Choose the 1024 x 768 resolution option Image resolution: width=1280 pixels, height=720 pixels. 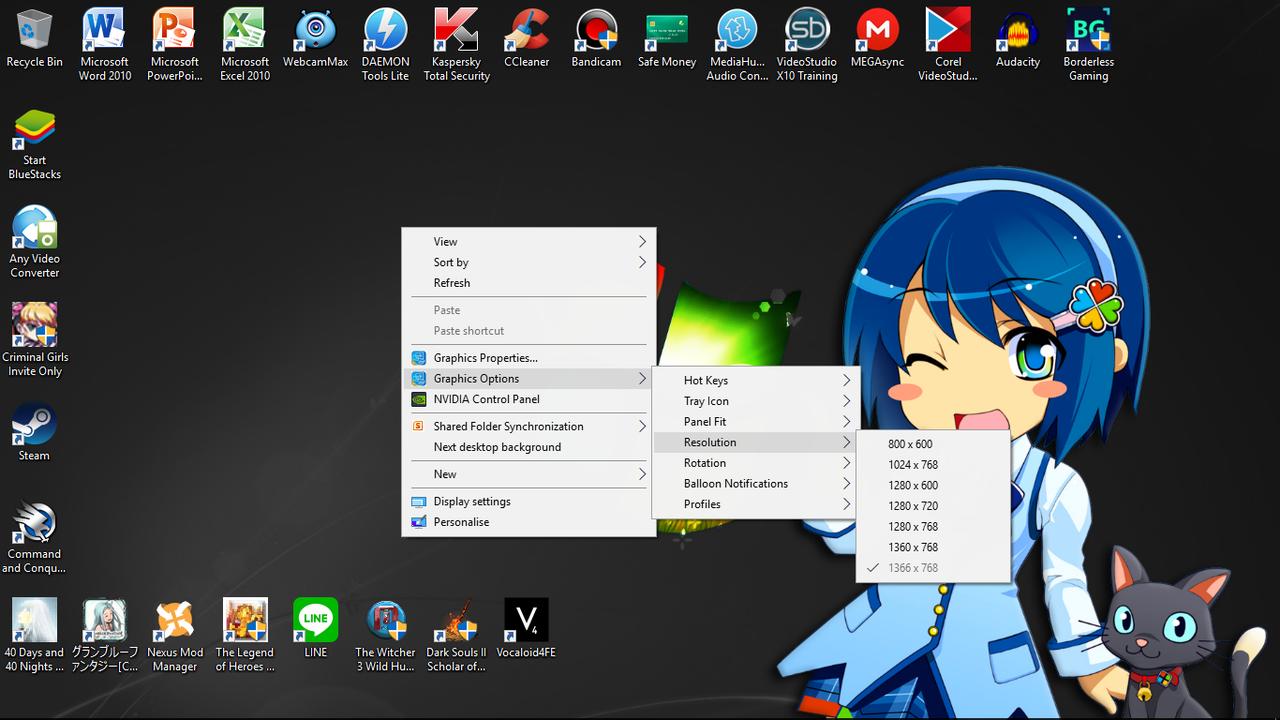click(x=913, y=465)
